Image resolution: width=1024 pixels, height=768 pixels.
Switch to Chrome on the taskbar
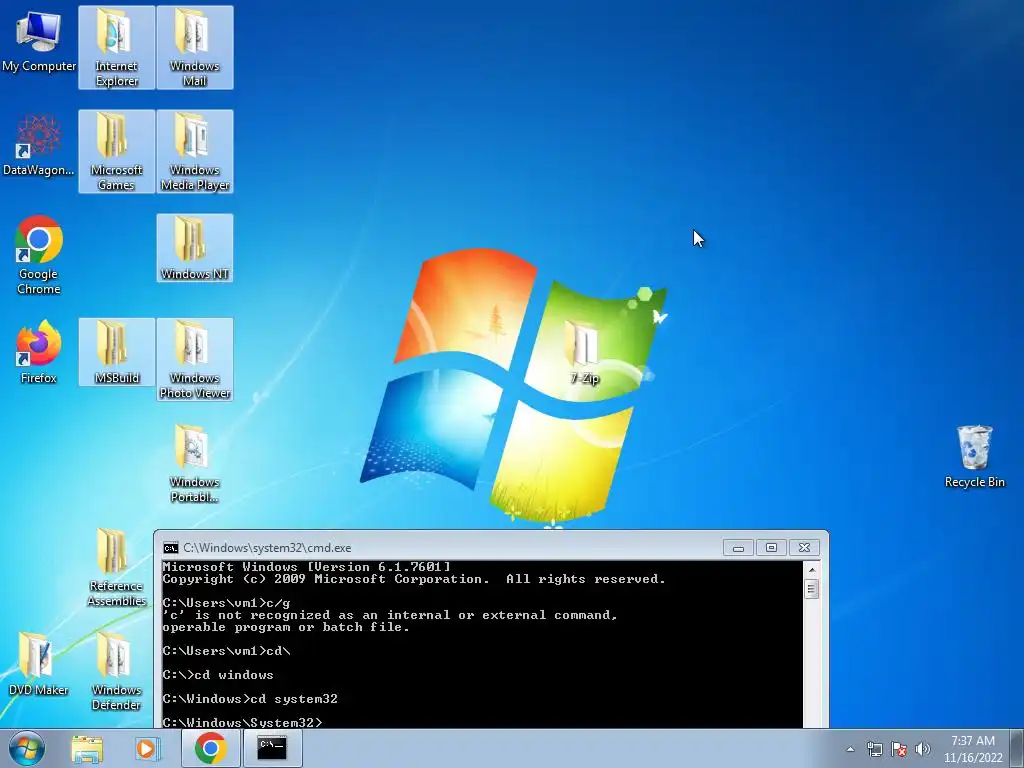(x=210, y=748)
